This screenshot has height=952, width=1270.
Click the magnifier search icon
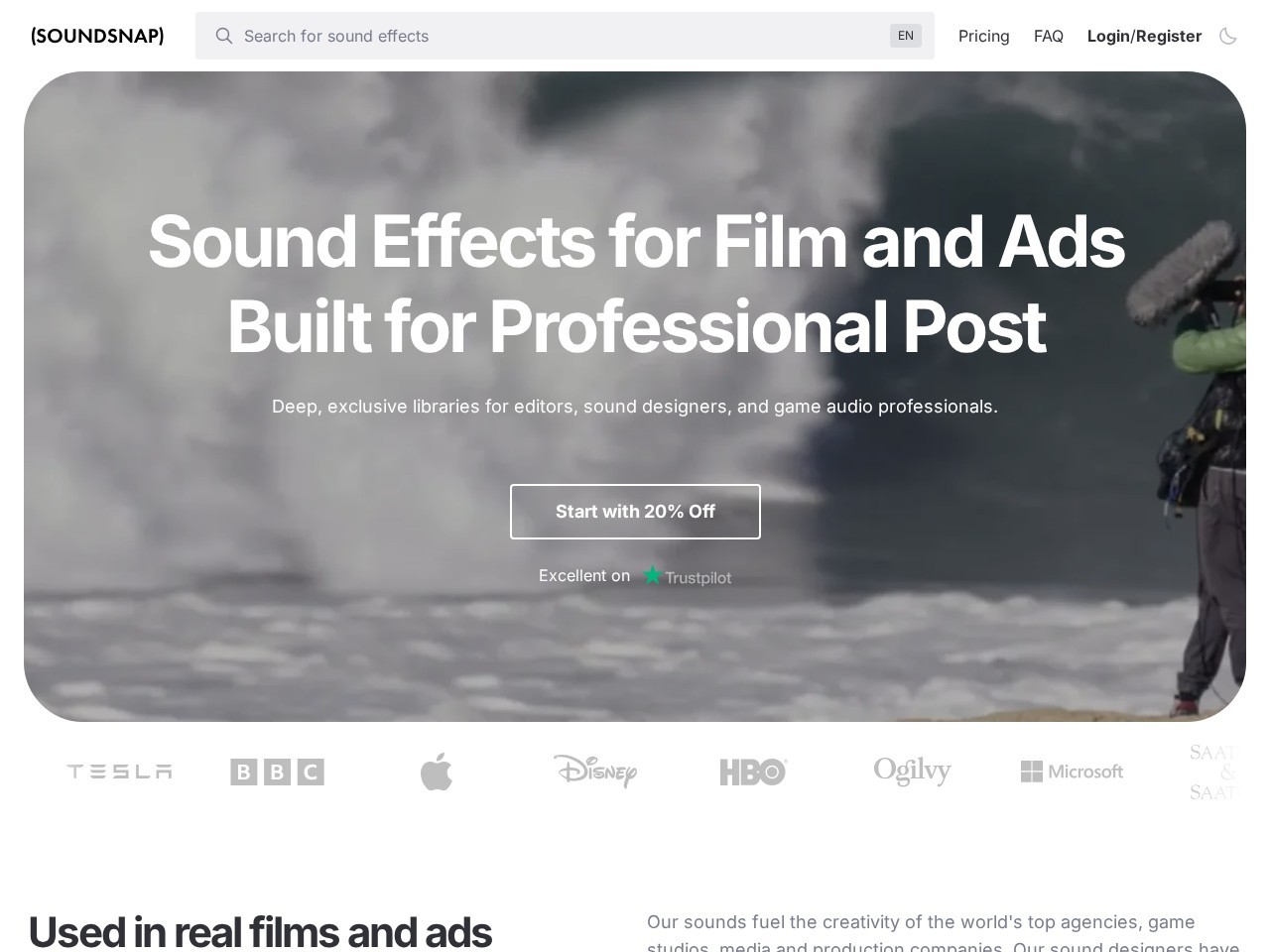coord(224,36)
